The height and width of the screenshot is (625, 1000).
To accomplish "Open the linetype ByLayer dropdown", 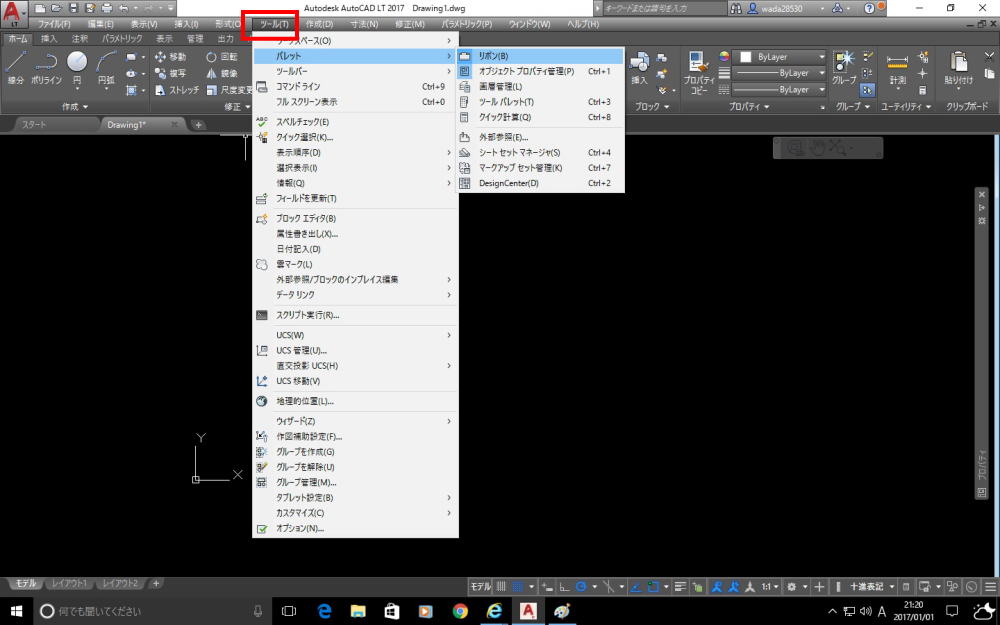I will pyautogui.click(x=781, y=90).
